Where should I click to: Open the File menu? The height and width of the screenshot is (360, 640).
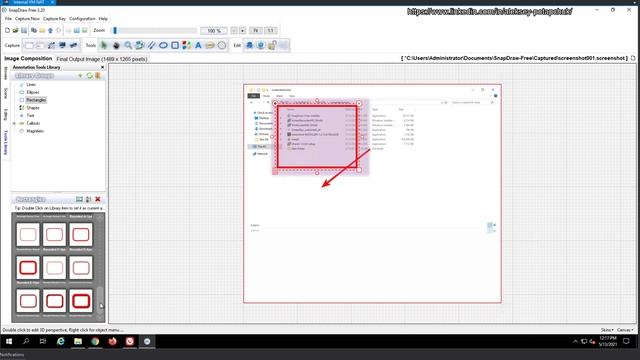click(x=8, y=19)
